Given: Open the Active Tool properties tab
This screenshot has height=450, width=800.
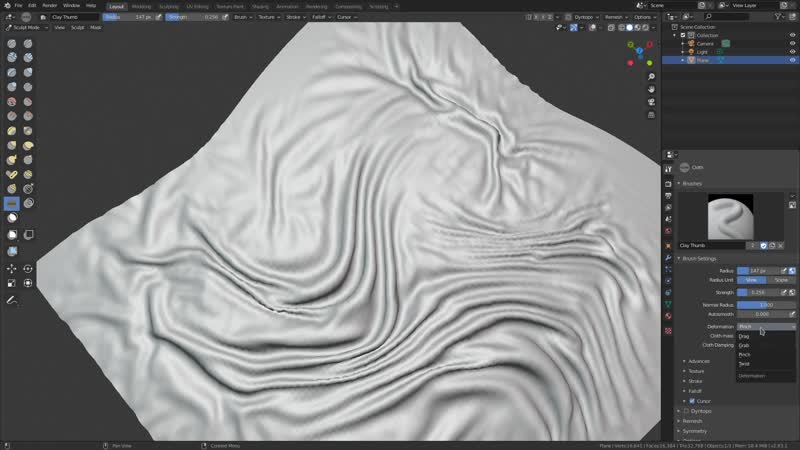Looking at the screenshot, I should (668, 169).
